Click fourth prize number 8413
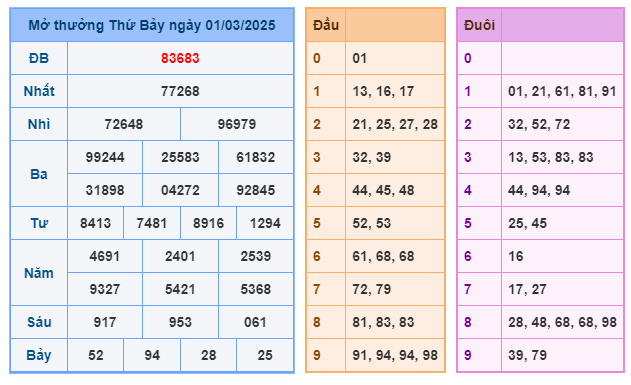The width and height of the screenshot is (631, 385). pyautogui.click(x=95, y=223)
